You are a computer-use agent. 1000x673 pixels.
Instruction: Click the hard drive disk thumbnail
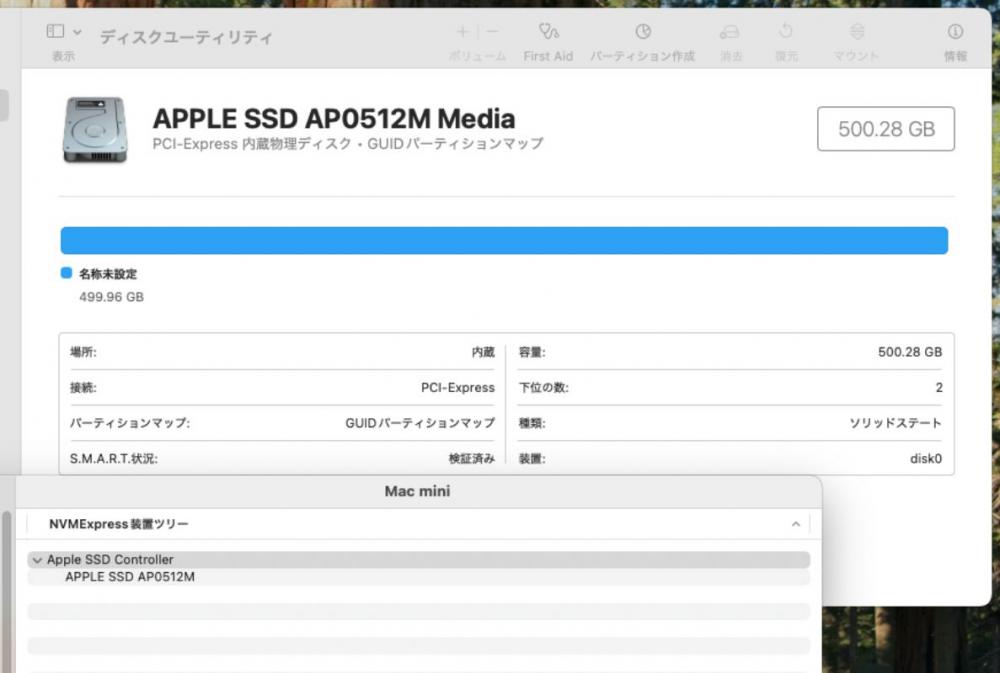(95, 129)
